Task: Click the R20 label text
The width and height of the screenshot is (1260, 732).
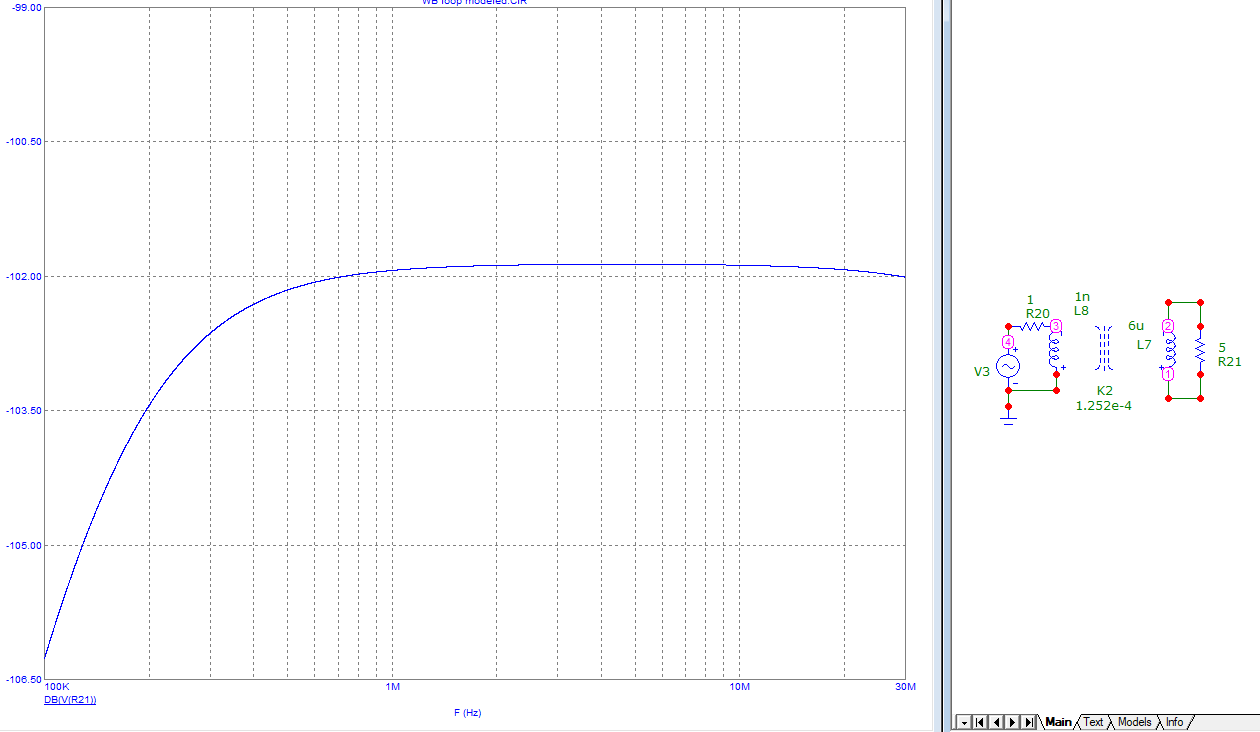Action: tap(1037, 313)
